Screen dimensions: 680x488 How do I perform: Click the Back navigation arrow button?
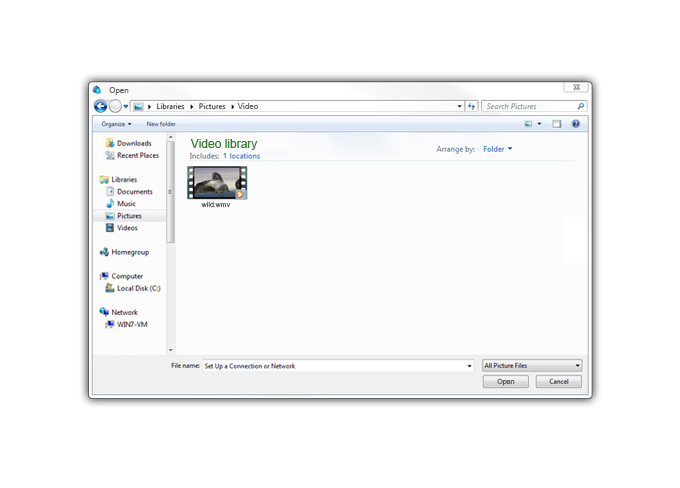point(100,106)
